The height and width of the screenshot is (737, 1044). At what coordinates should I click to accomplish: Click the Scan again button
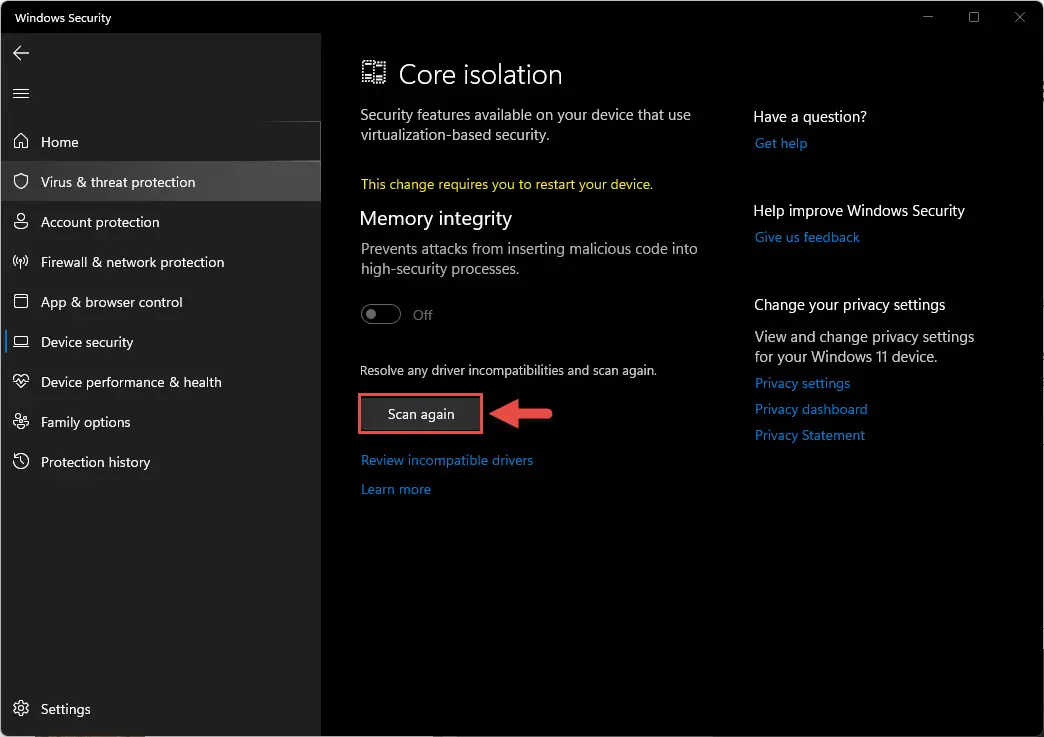421,414
